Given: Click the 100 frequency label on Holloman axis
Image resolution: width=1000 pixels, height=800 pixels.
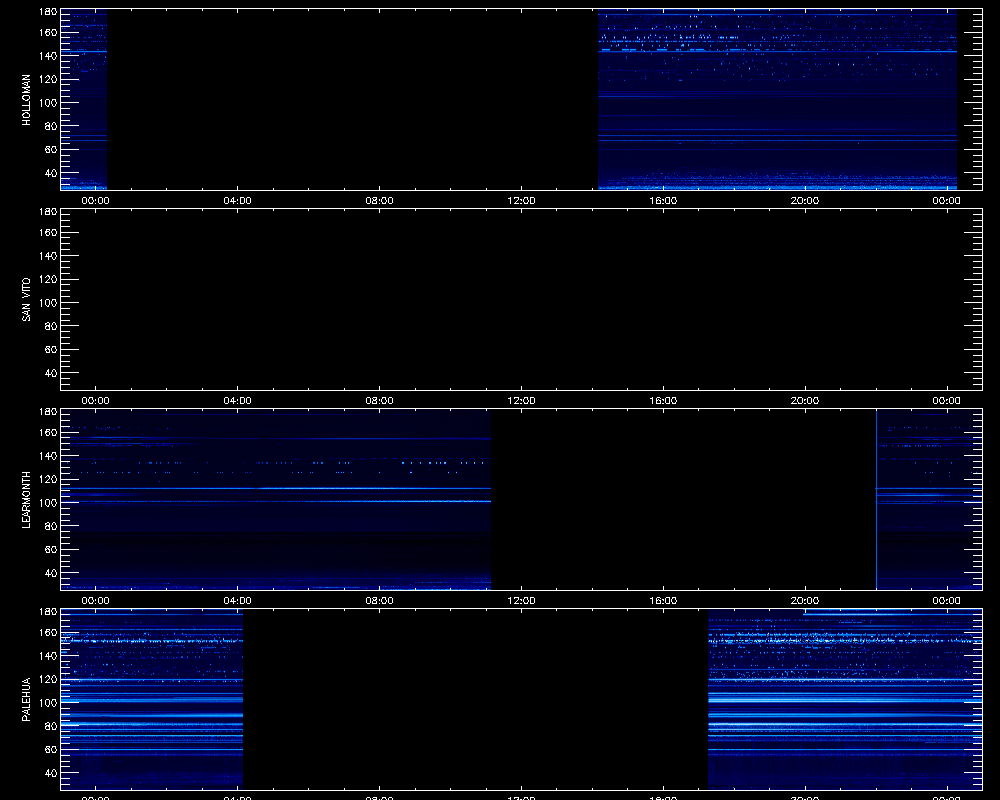Looking at the screenshot, I should pyautogui.click(x=48, y=103).
